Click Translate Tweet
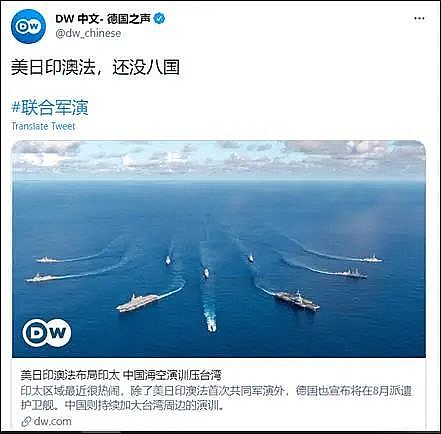441x434 pixels. (x=43, y=126)
